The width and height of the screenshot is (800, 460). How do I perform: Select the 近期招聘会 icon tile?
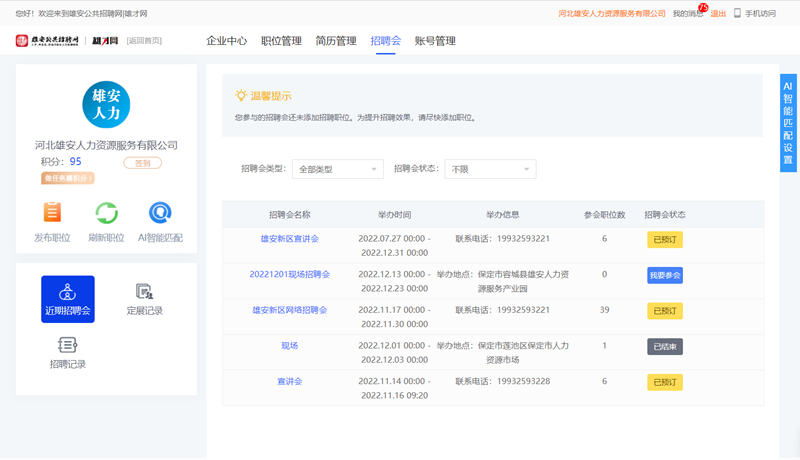coord(68,299)
